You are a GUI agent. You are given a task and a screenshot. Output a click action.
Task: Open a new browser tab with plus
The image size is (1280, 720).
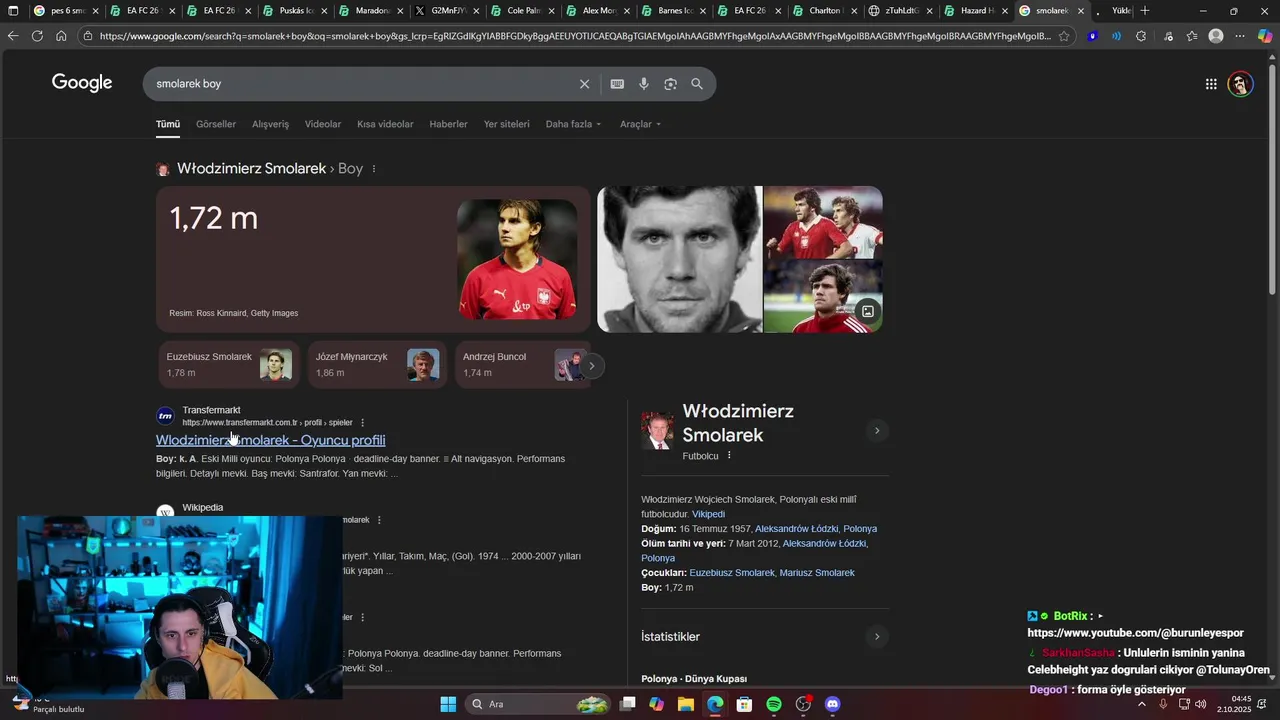[1145, 11]
